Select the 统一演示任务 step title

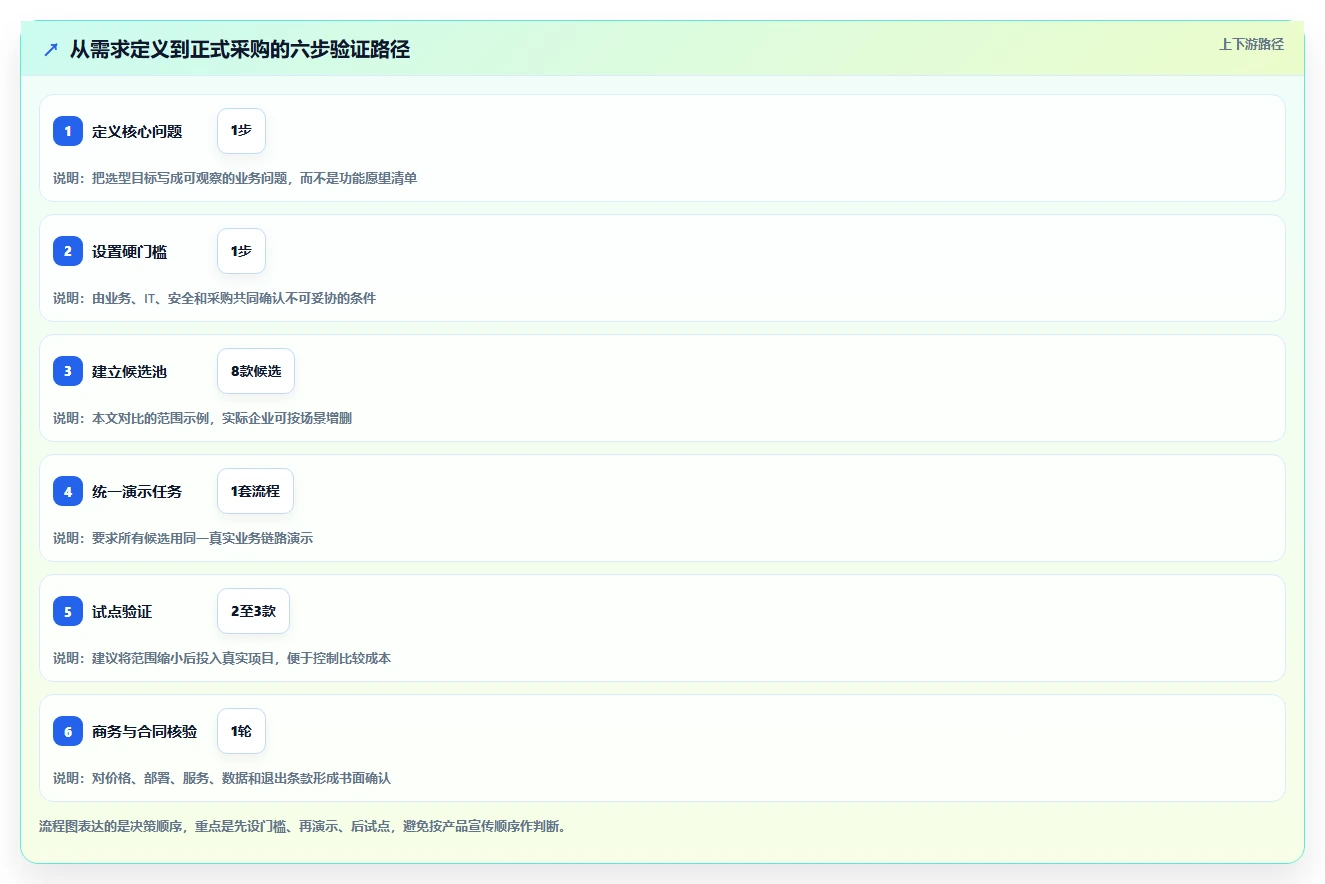pyautogui.click(x=137, y=491)
